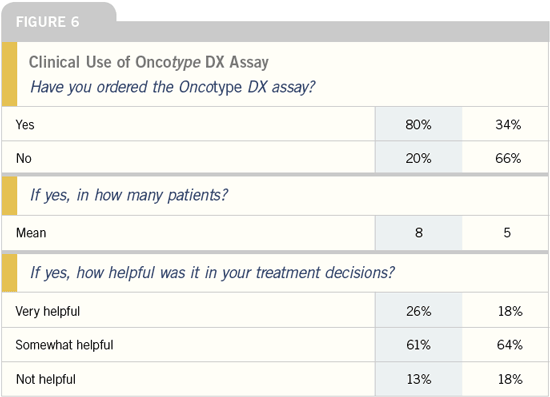Select the Mean row label

31,233
